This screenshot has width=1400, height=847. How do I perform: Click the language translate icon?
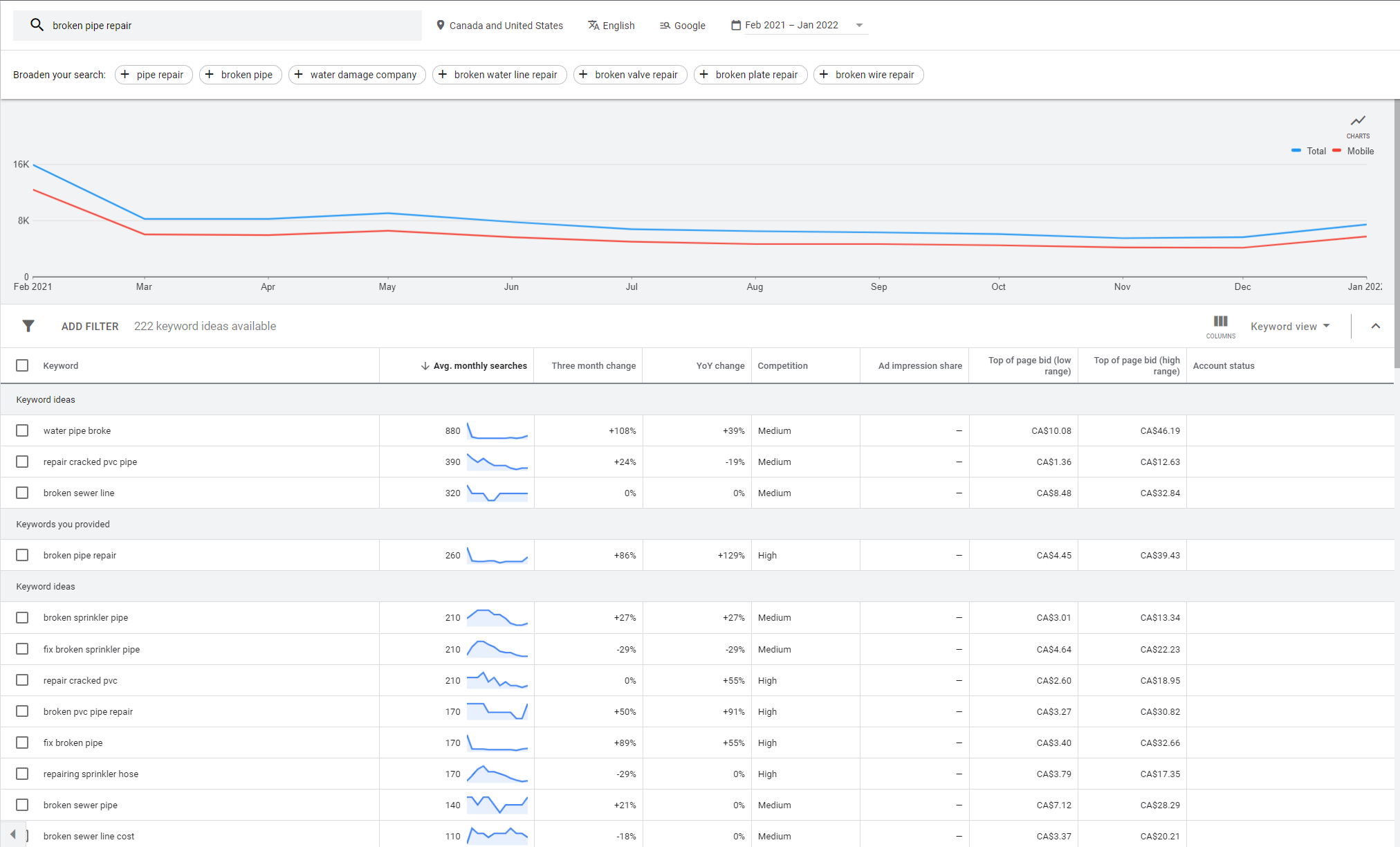tap(593, 25)
